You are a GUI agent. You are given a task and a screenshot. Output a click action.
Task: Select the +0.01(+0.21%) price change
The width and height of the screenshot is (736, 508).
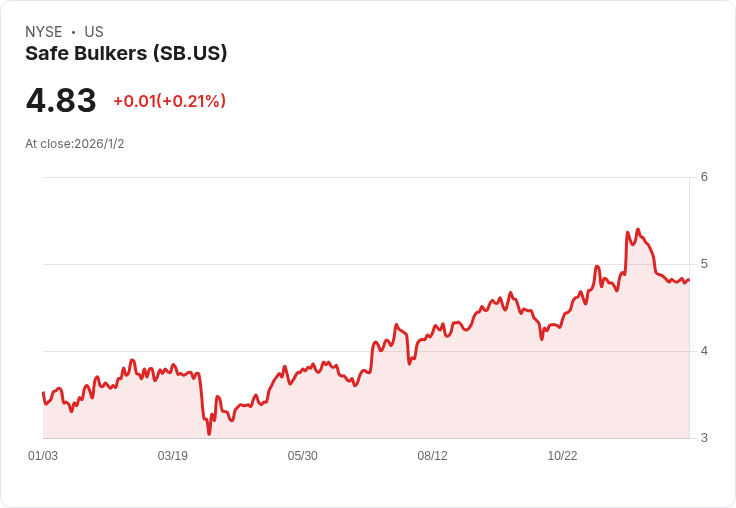(169, 101)
